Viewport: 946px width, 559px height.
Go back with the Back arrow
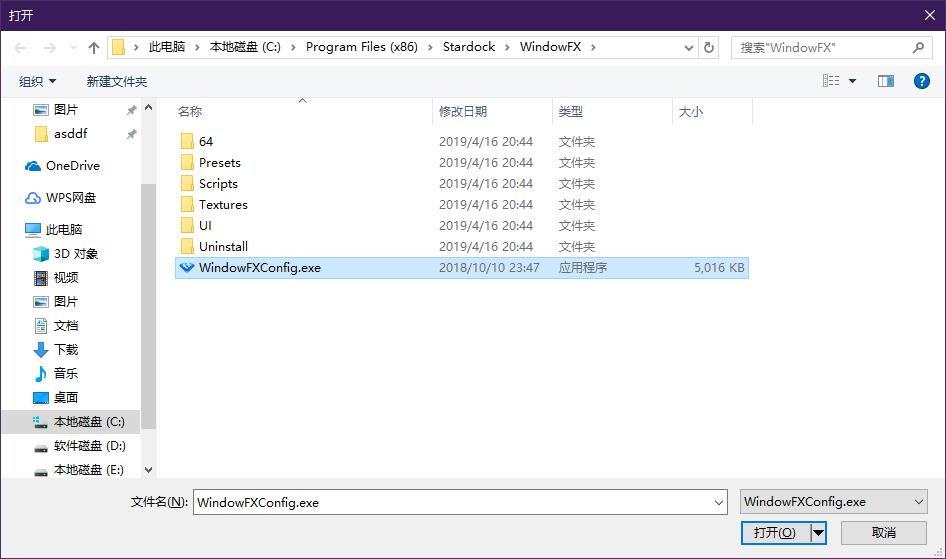click(x=20, y=48)
